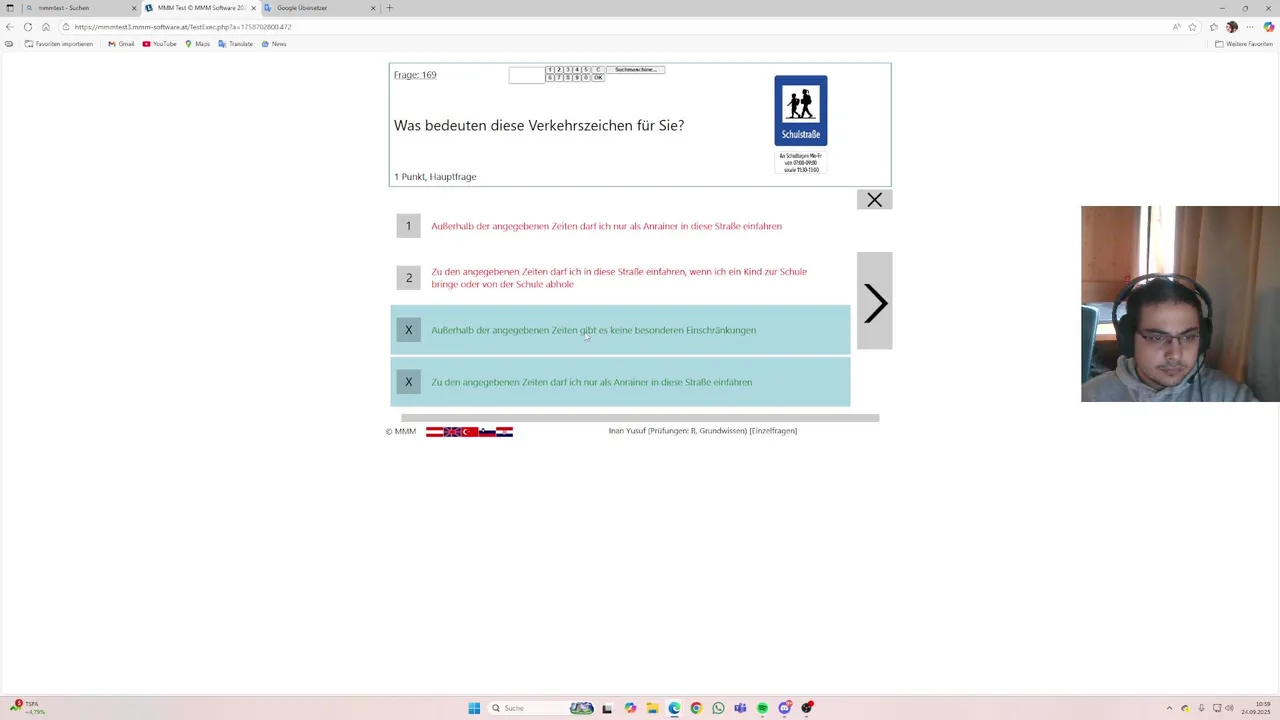Uncheck the answer 'Zu den angegebenen Zeiten darf ich nur als Anrainer'
Screen dimensions: 1280x720
point(620,382)
